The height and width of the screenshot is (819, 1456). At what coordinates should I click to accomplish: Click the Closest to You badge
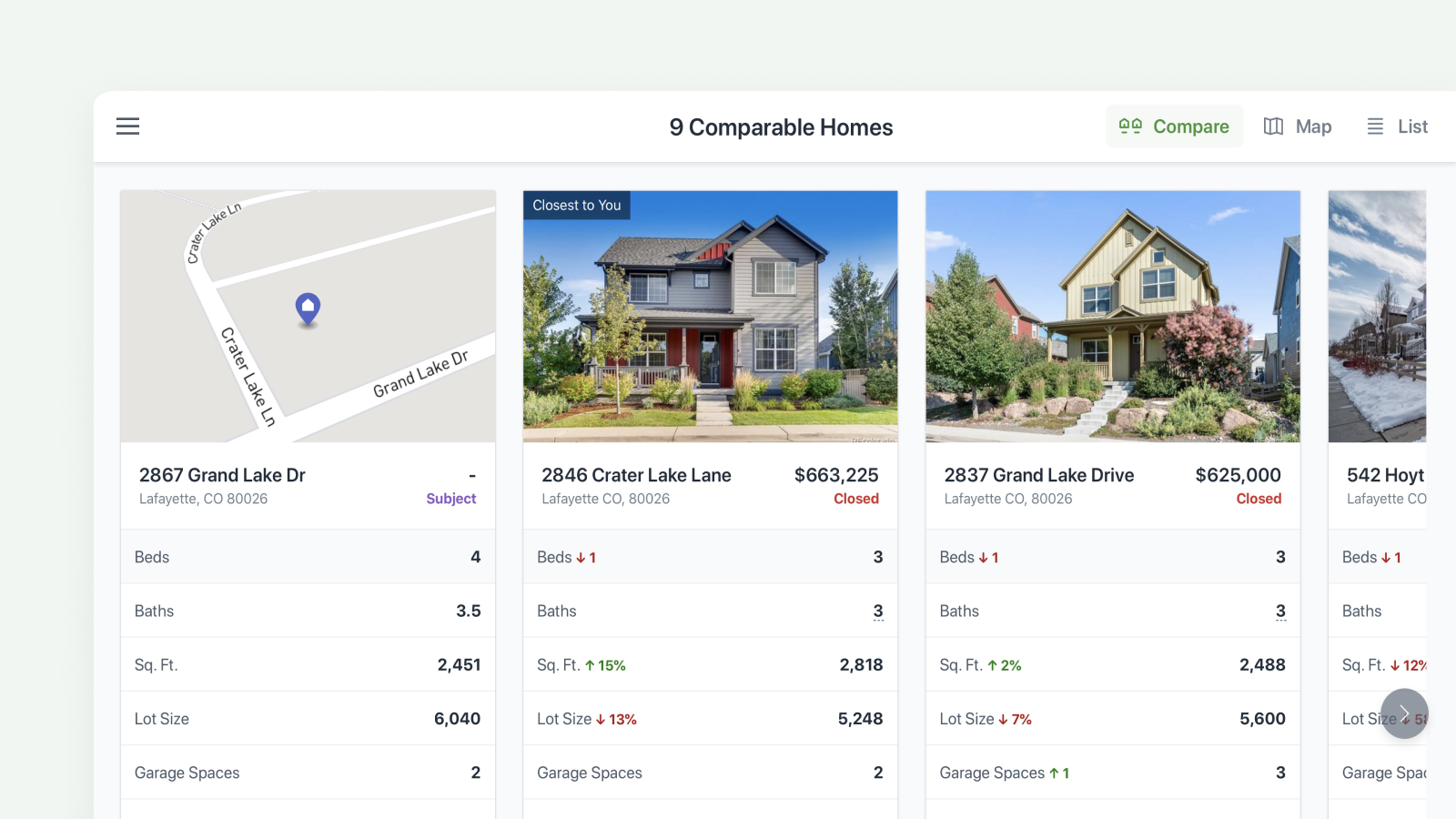(x=577, y=206)
